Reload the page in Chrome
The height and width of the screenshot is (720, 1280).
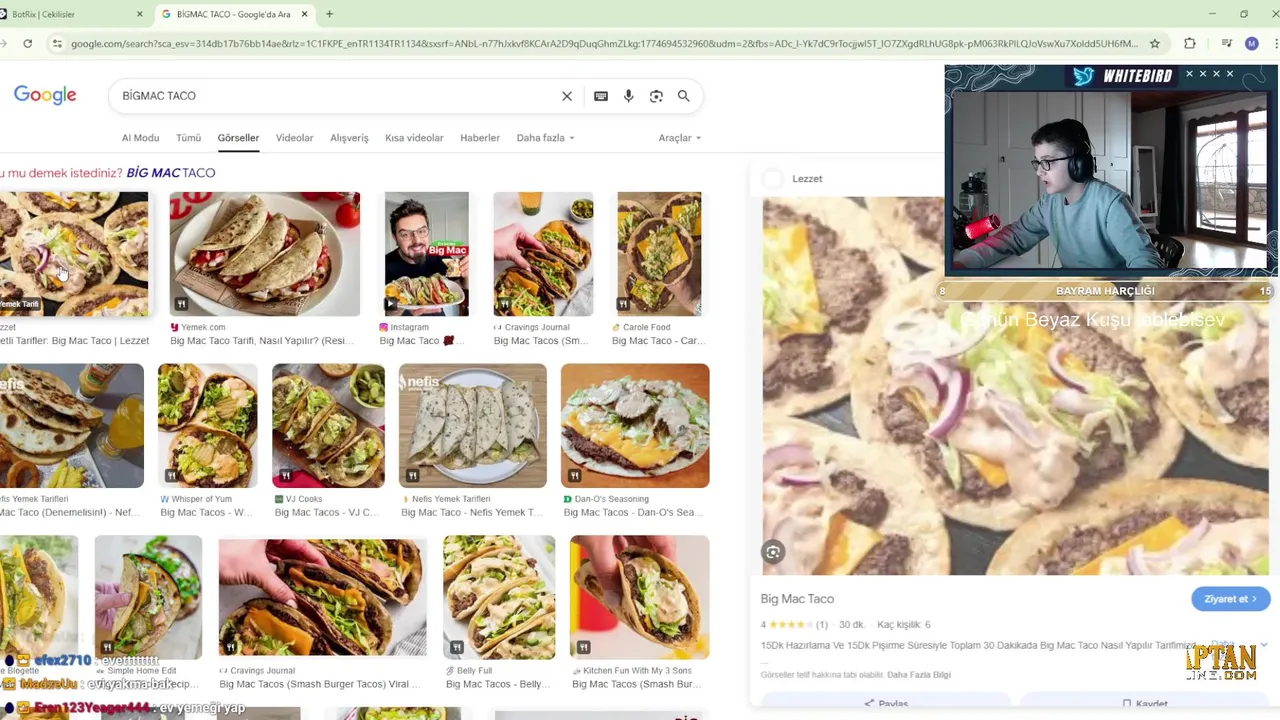click(x=28, y=43)
